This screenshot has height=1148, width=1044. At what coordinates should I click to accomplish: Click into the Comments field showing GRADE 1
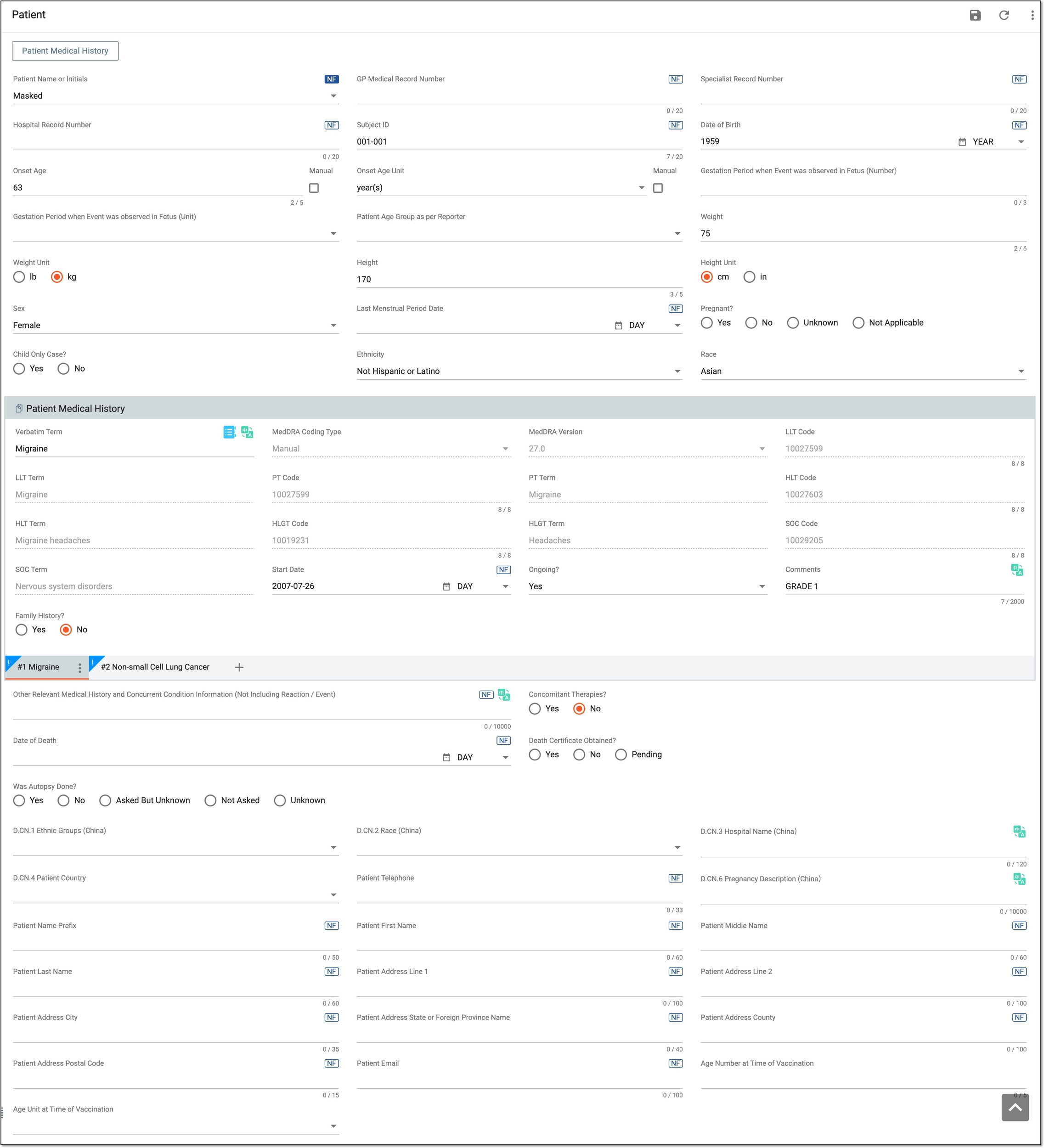click(904, 586)
